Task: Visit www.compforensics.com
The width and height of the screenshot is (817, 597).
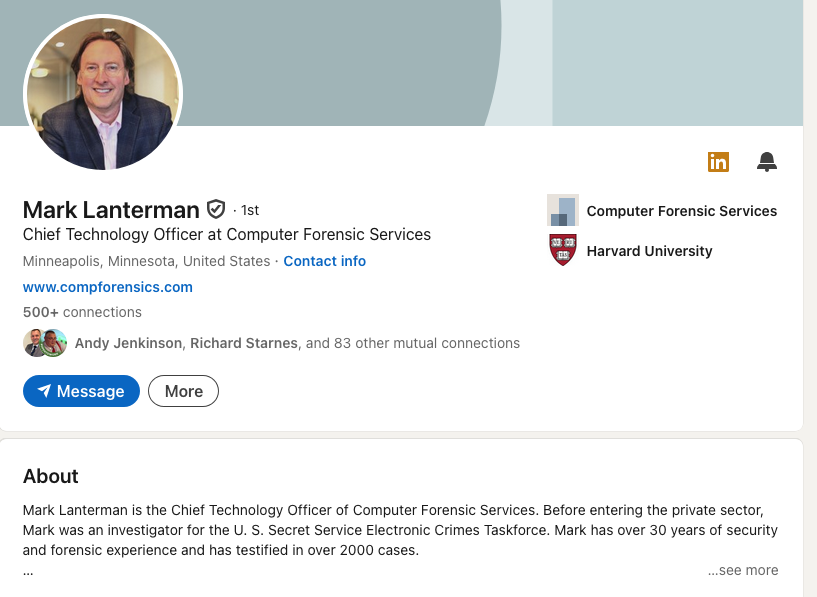Action: point(107,287)
